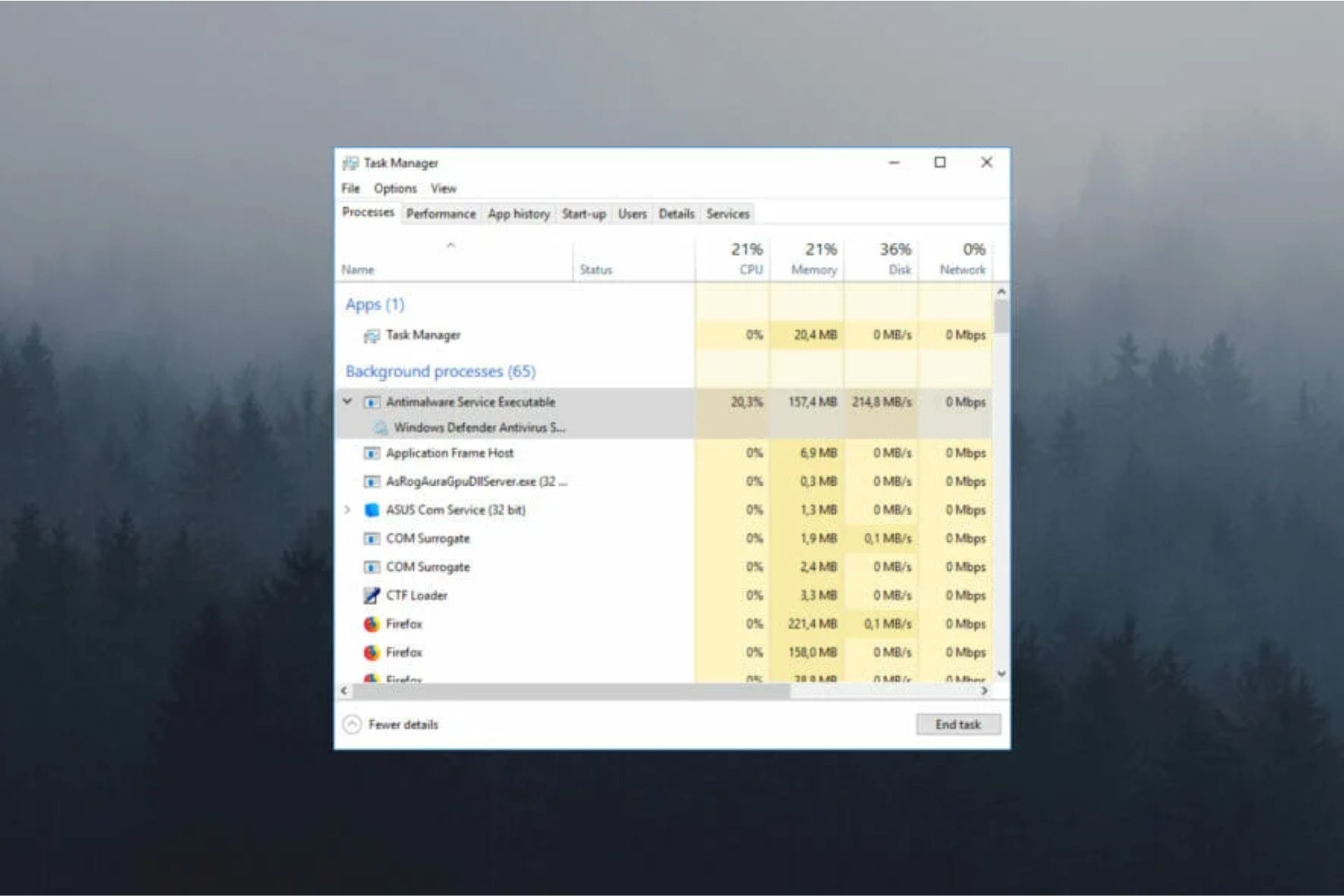
Task: Click the horizontal scrollbar thumb
Action: pos(570,692)
